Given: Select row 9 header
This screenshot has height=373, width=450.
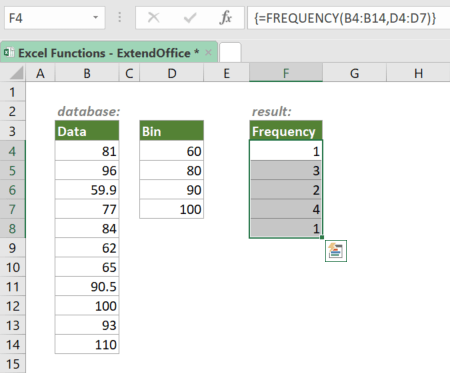Looking at the screenshot, I should tap(13, 248).
